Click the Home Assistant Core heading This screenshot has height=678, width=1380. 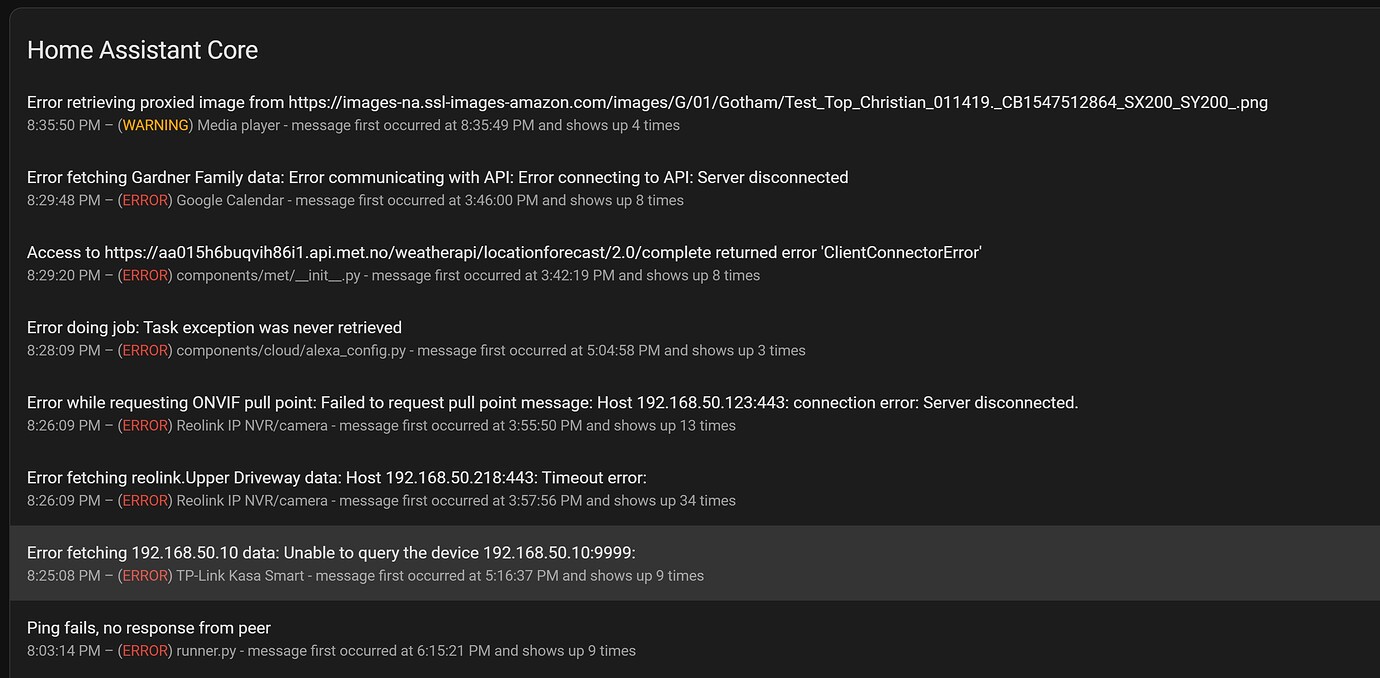click(x=142, y=48)
